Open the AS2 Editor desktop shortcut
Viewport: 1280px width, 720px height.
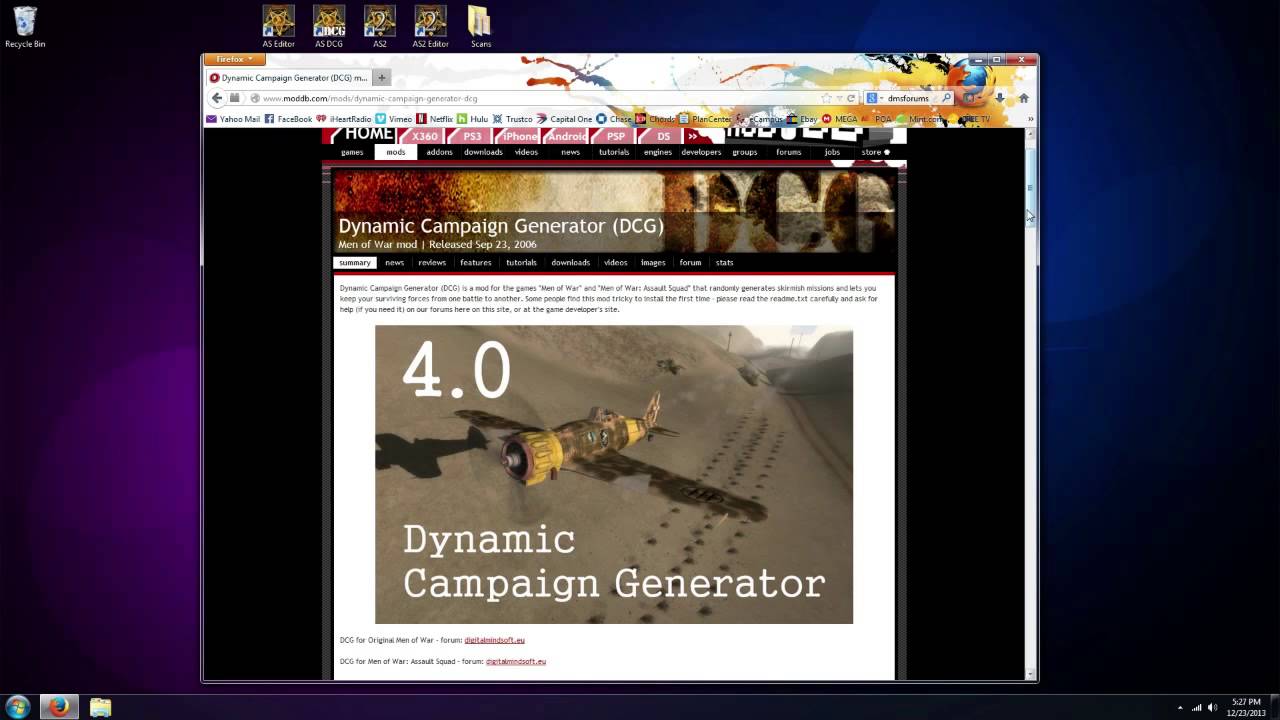[x=430, y=27]
